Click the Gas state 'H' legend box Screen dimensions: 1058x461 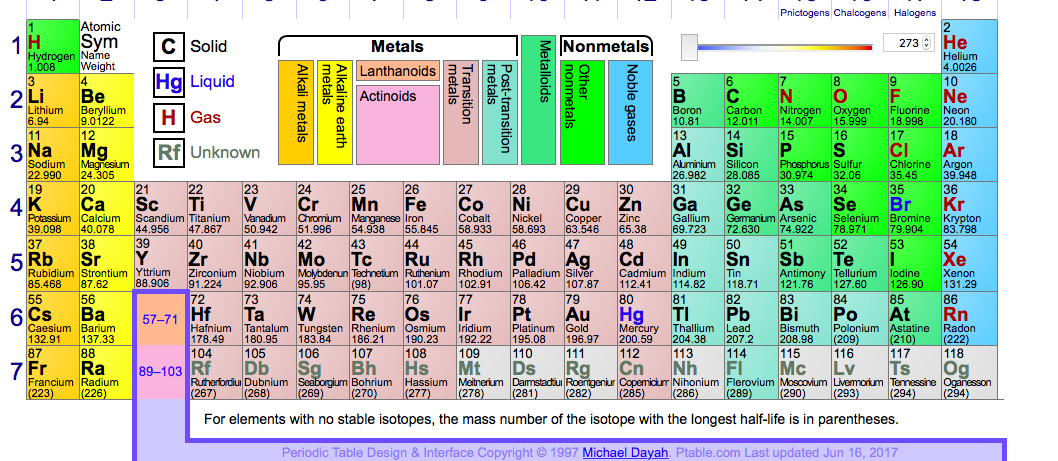click(168, 117)
